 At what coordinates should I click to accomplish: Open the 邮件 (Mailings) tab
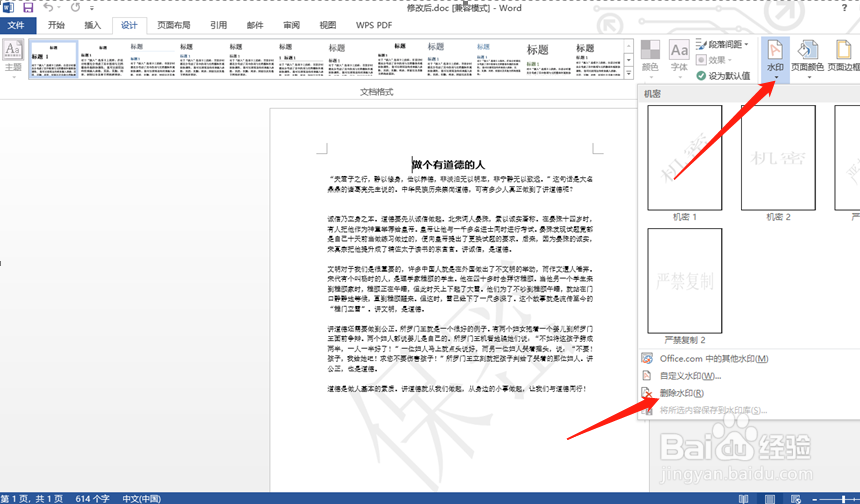pyautogui.click(x=255, y=25)
